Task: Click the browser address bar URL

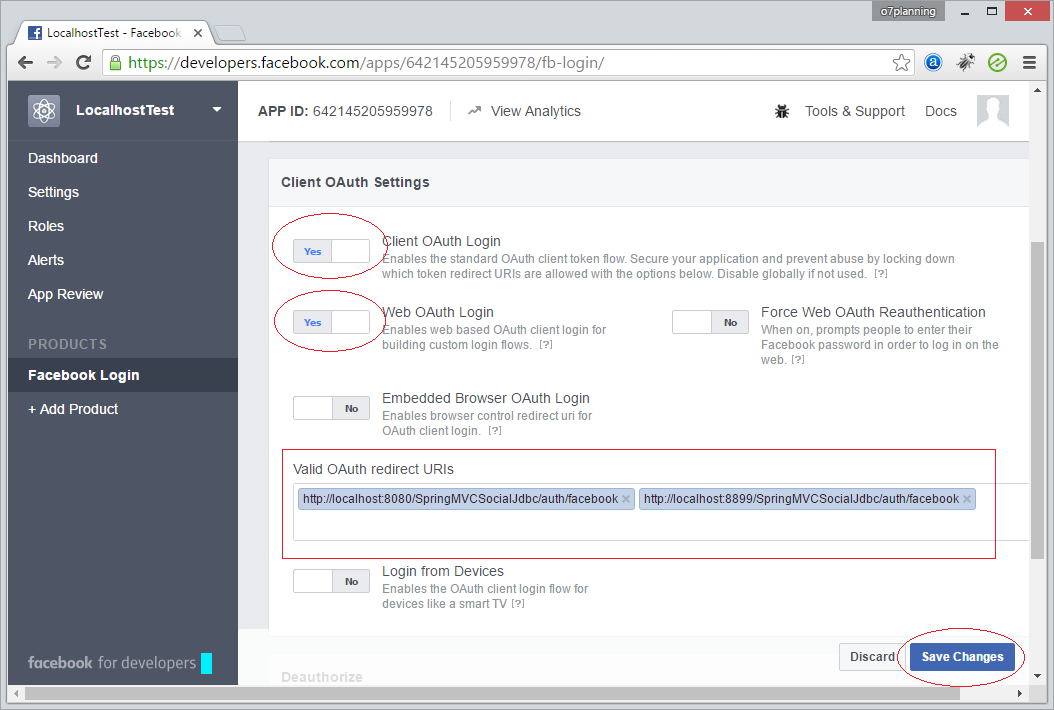Action: click(x=366, y=63)
